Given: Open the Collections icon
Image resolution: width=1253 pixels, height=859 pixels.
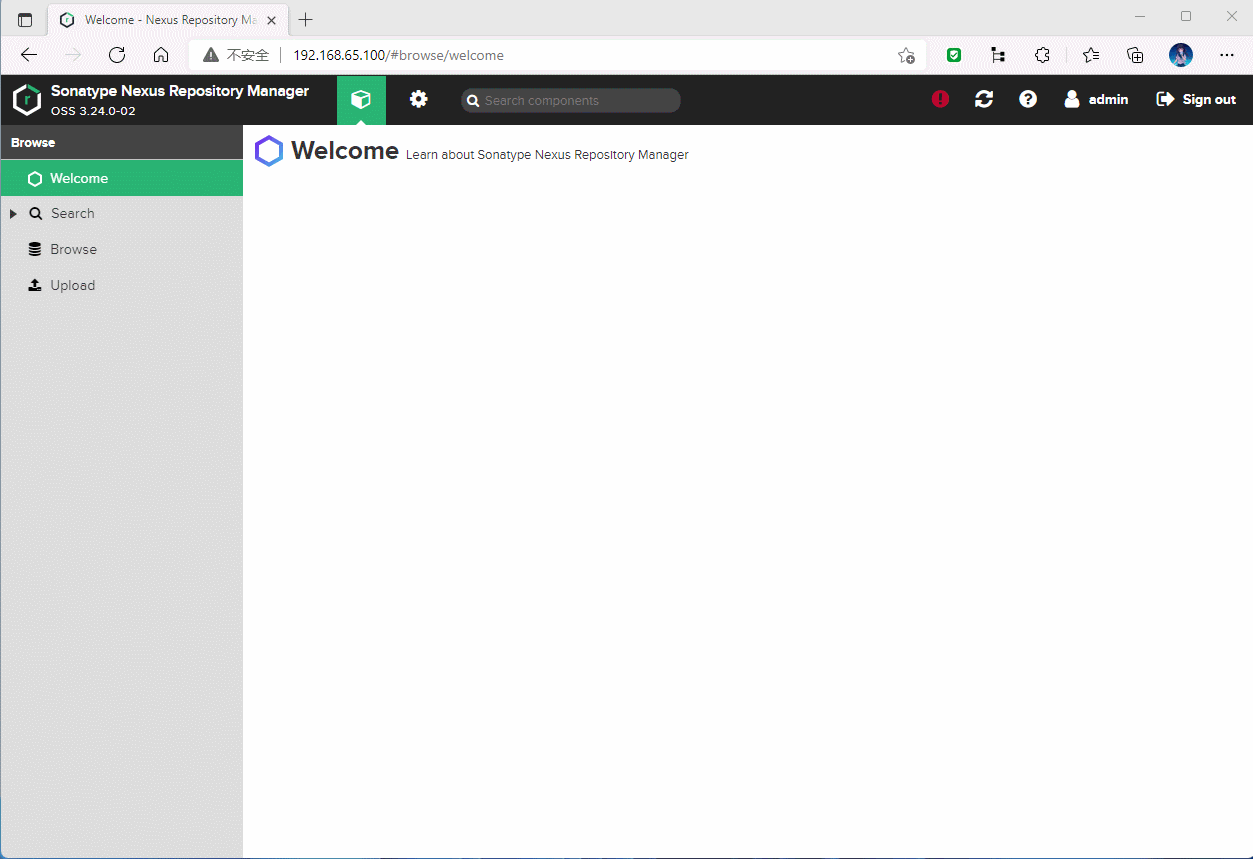Looking at the screenshot, I should tap(1135, 55).
